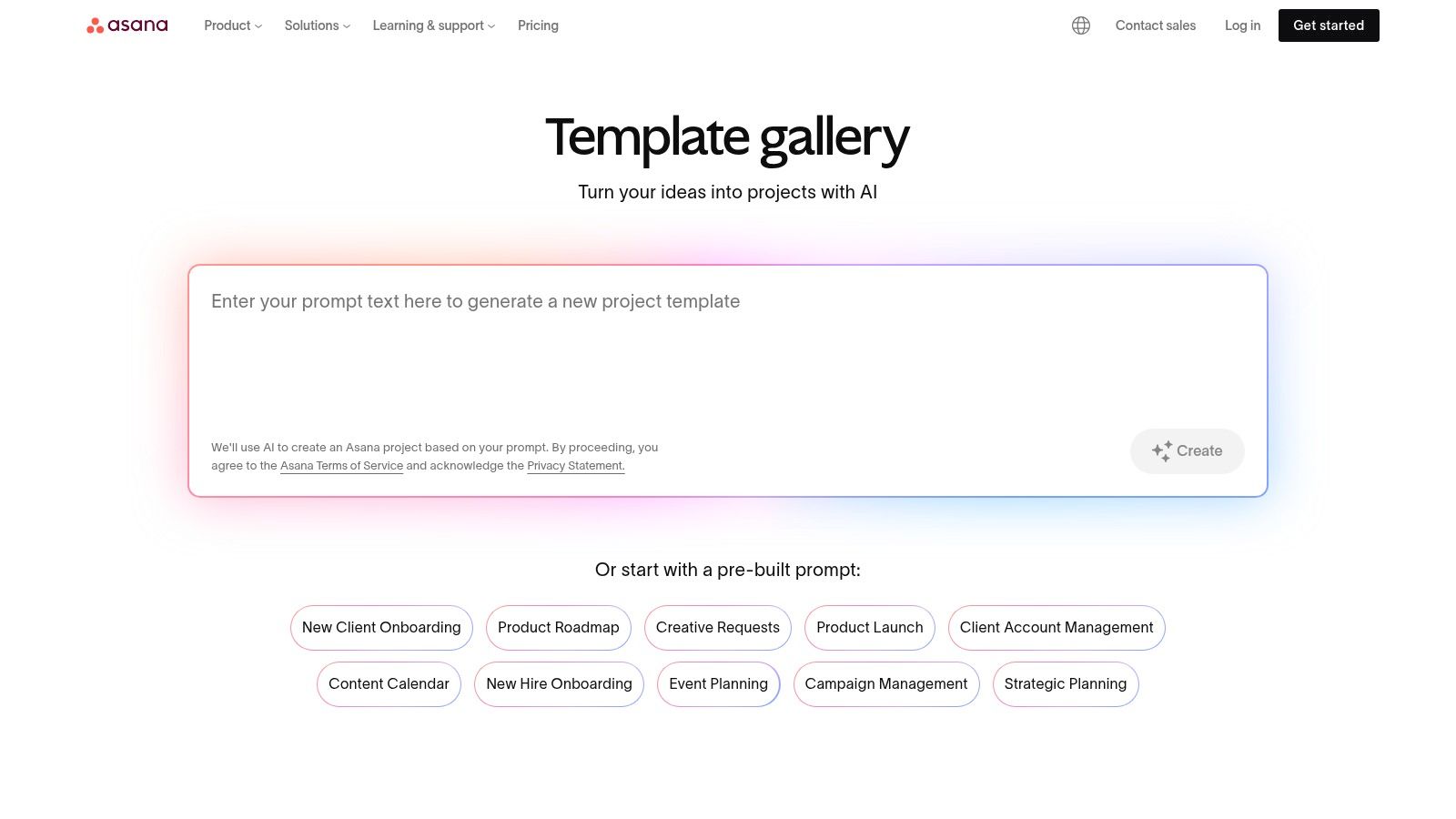
Task: Select the New Client Onboarding prompt
Action: coord(381,627)
